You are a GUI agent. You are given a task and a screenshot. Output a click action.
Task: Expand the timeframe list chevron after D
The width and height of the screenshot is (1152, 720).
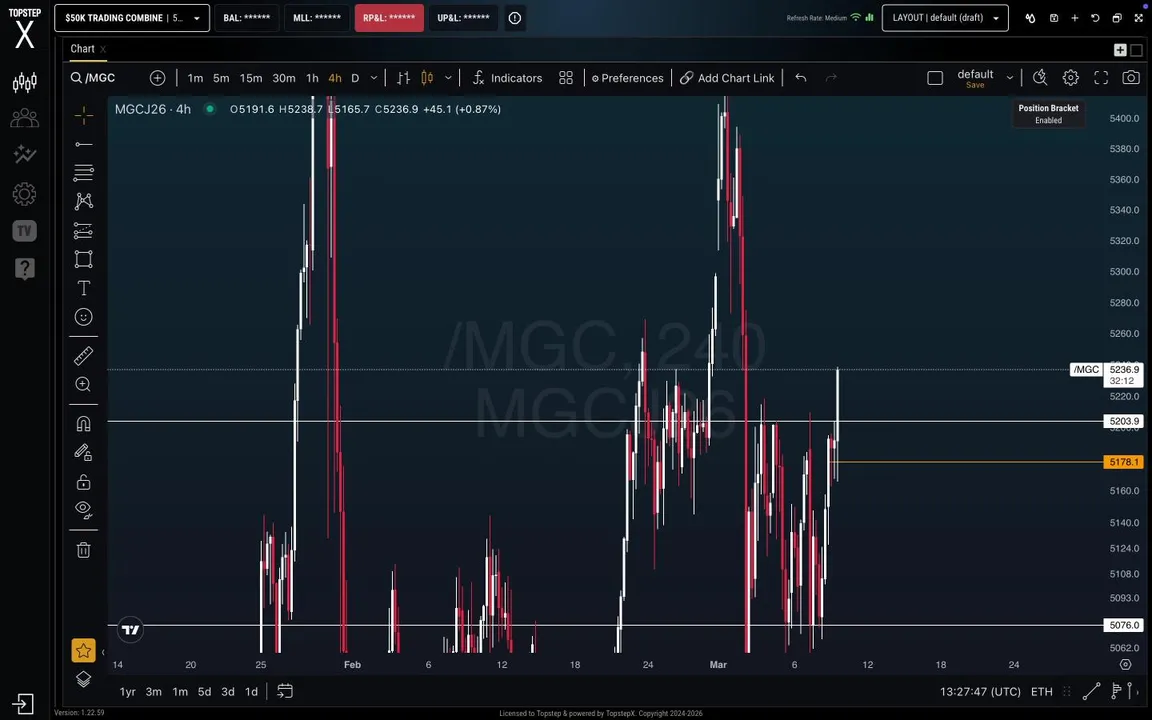(374, 78)
